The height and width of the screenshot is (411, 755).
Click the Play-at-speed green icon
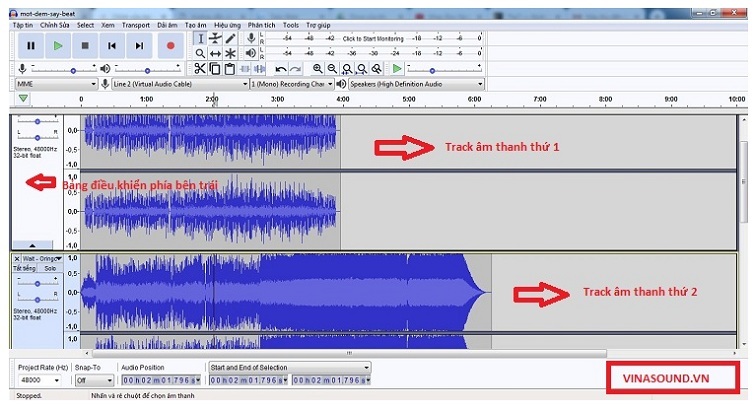(x=397, y=69)
